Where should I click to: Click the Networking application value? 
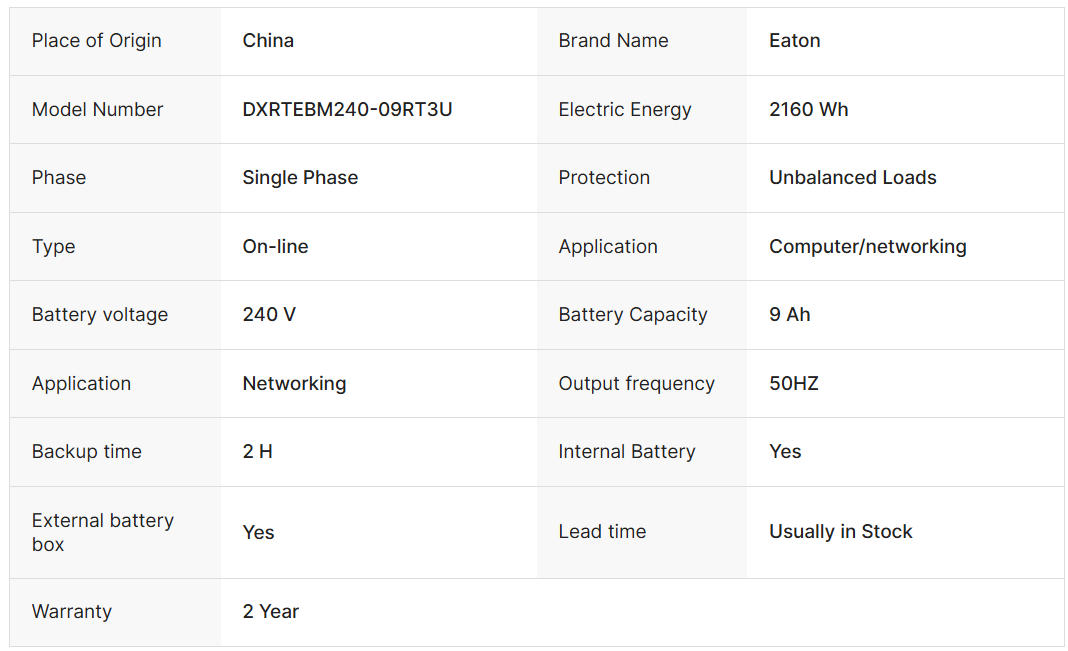tap(294, 384)
